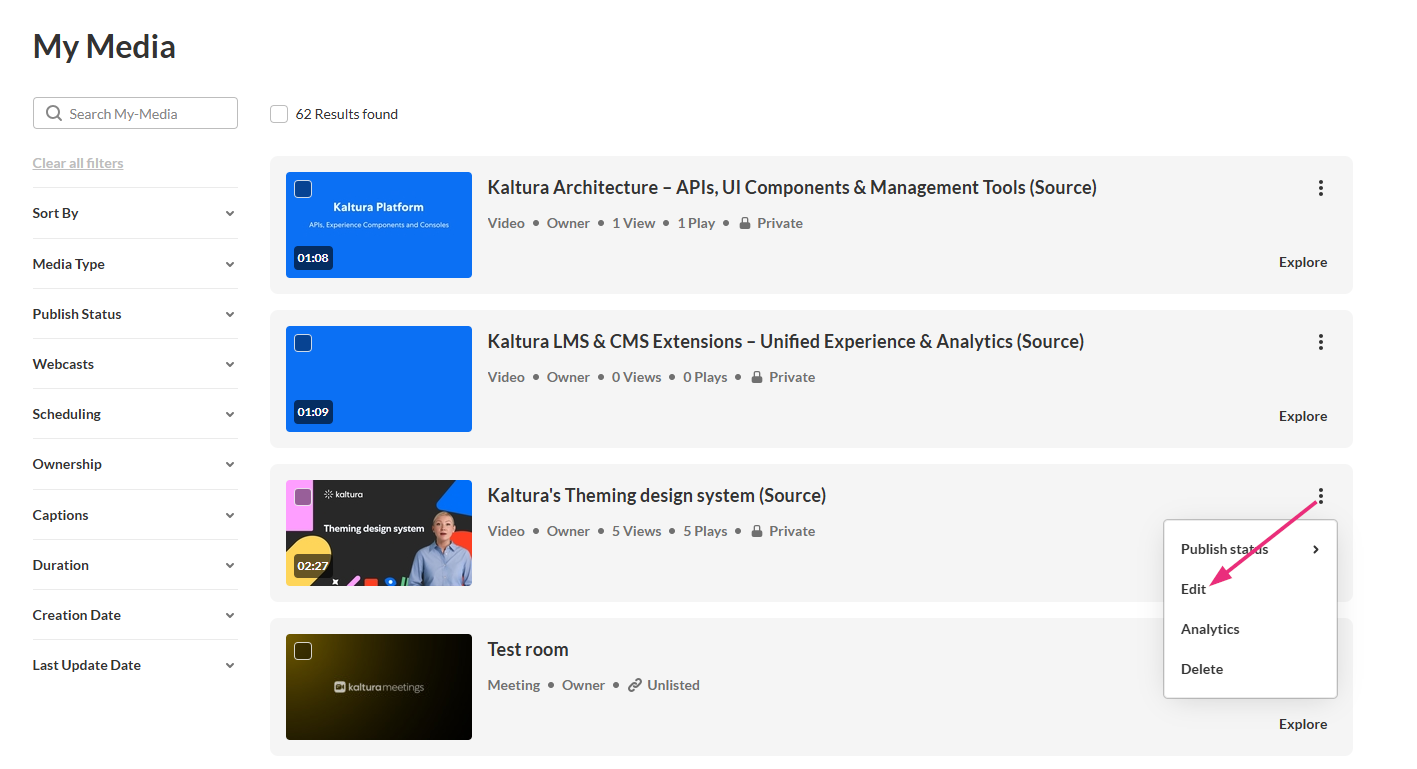Open Kaltura's Theming design system title
1417x769 pixels.
tap(657, 495)
